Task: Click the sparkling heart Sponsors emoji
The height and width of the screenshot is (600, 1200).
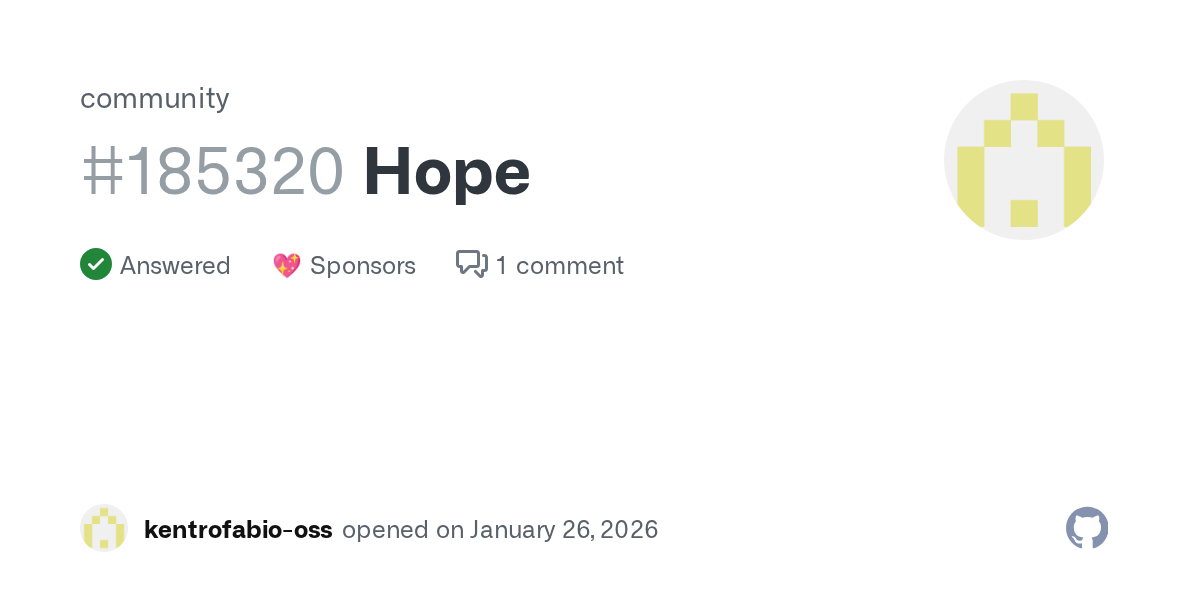Action: pos(287,265)
